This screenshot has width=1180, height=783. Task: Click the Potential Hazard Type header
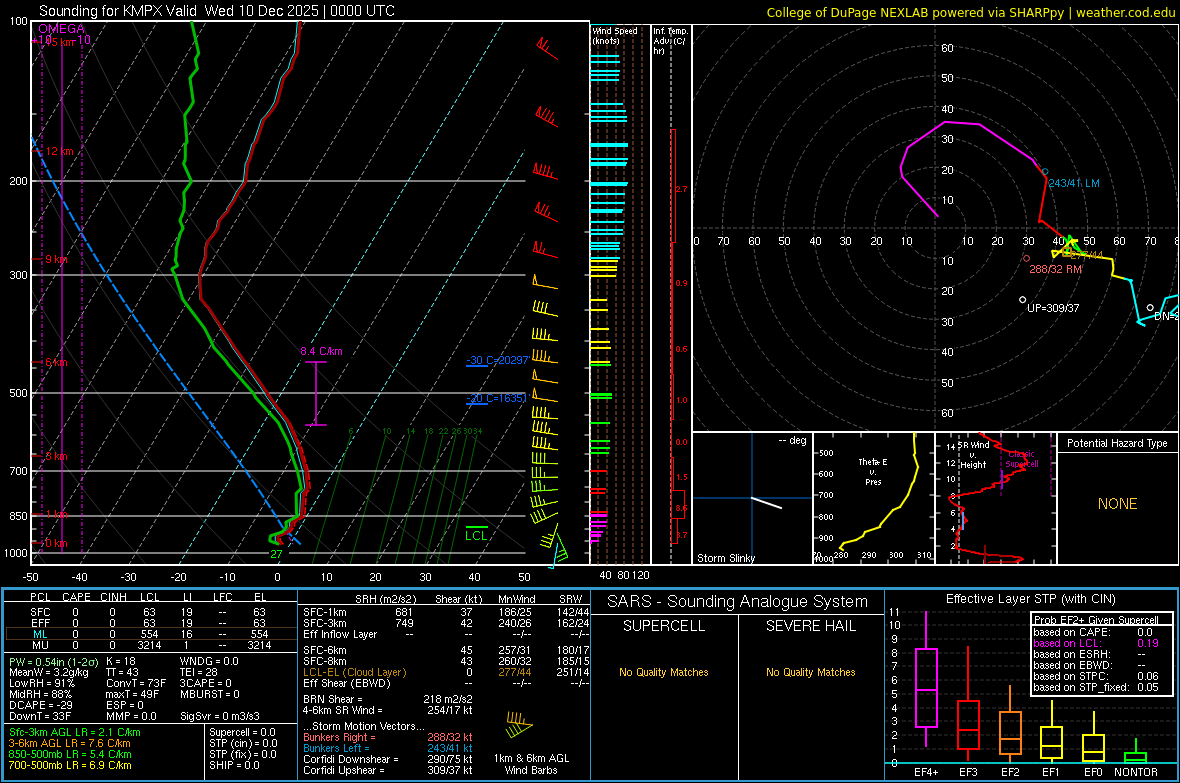point(1117,443)
